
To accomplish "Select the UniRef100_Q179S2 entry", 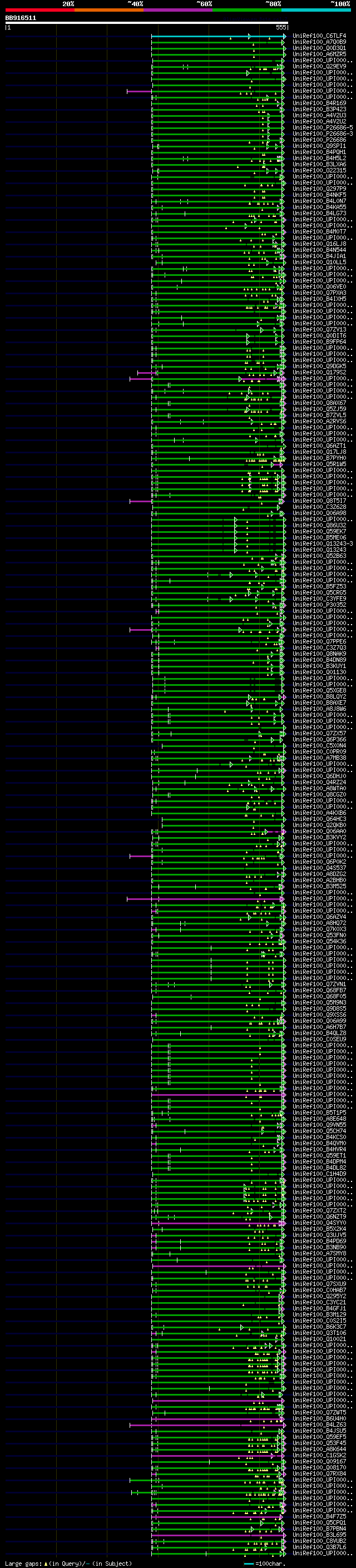I will [319, 373].
